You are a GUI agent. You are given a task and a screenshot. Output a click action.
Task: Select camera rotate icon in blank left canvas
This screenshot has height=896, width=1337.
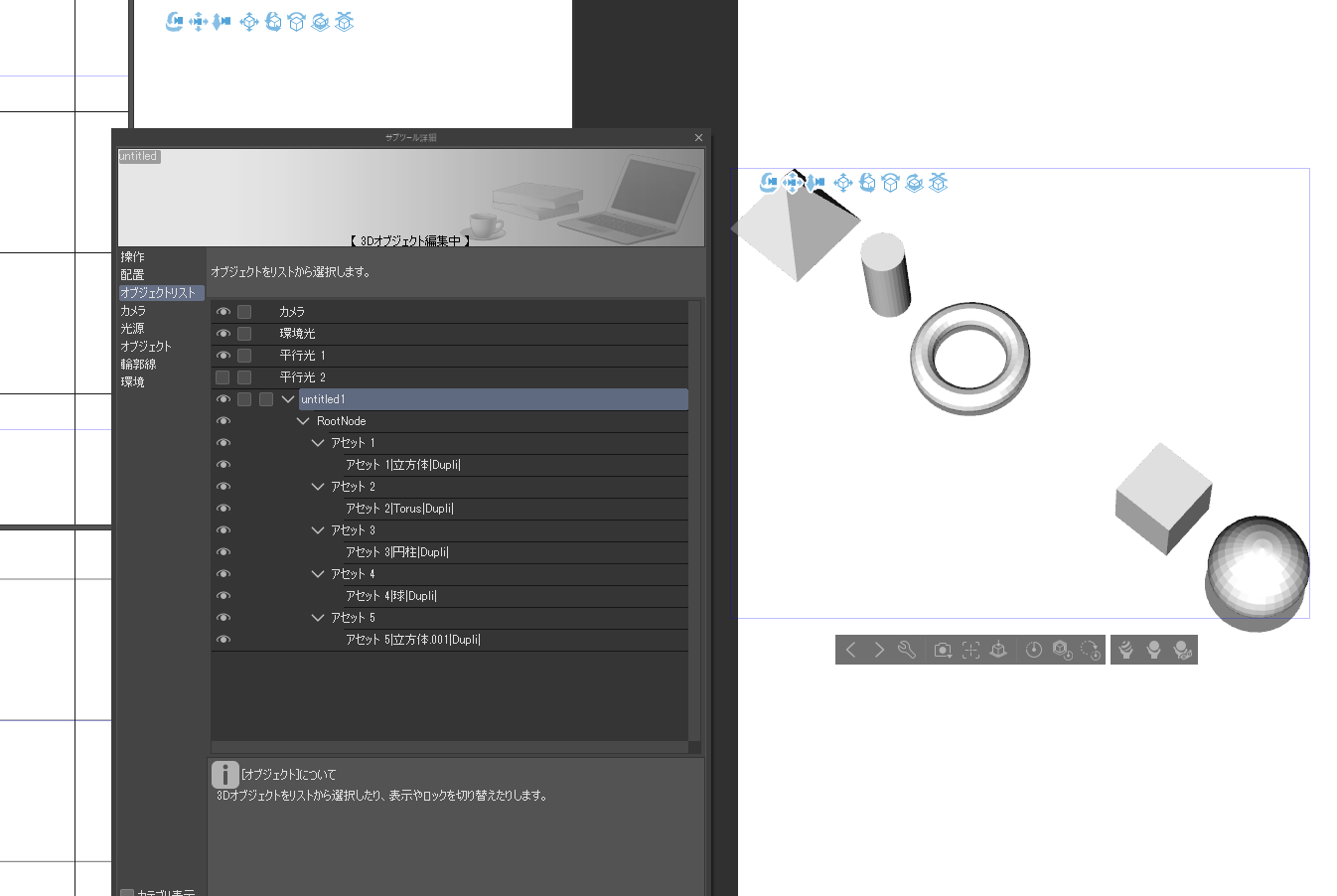(x=175, y=21)
